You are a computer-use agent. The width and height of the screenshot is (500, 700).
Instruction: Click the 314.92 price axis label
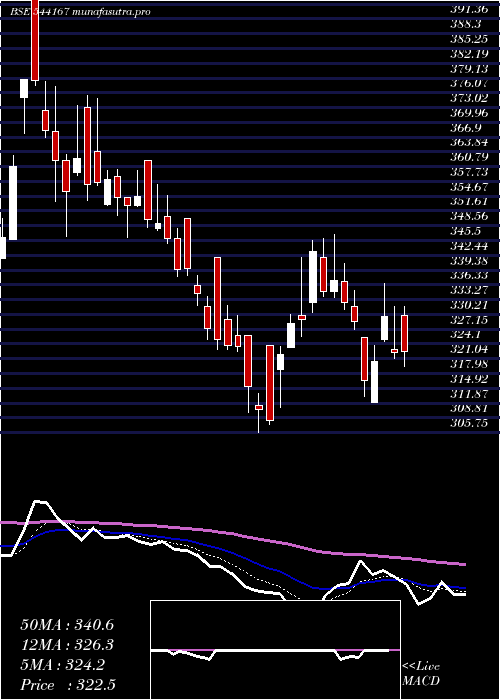tap(469, 379)
